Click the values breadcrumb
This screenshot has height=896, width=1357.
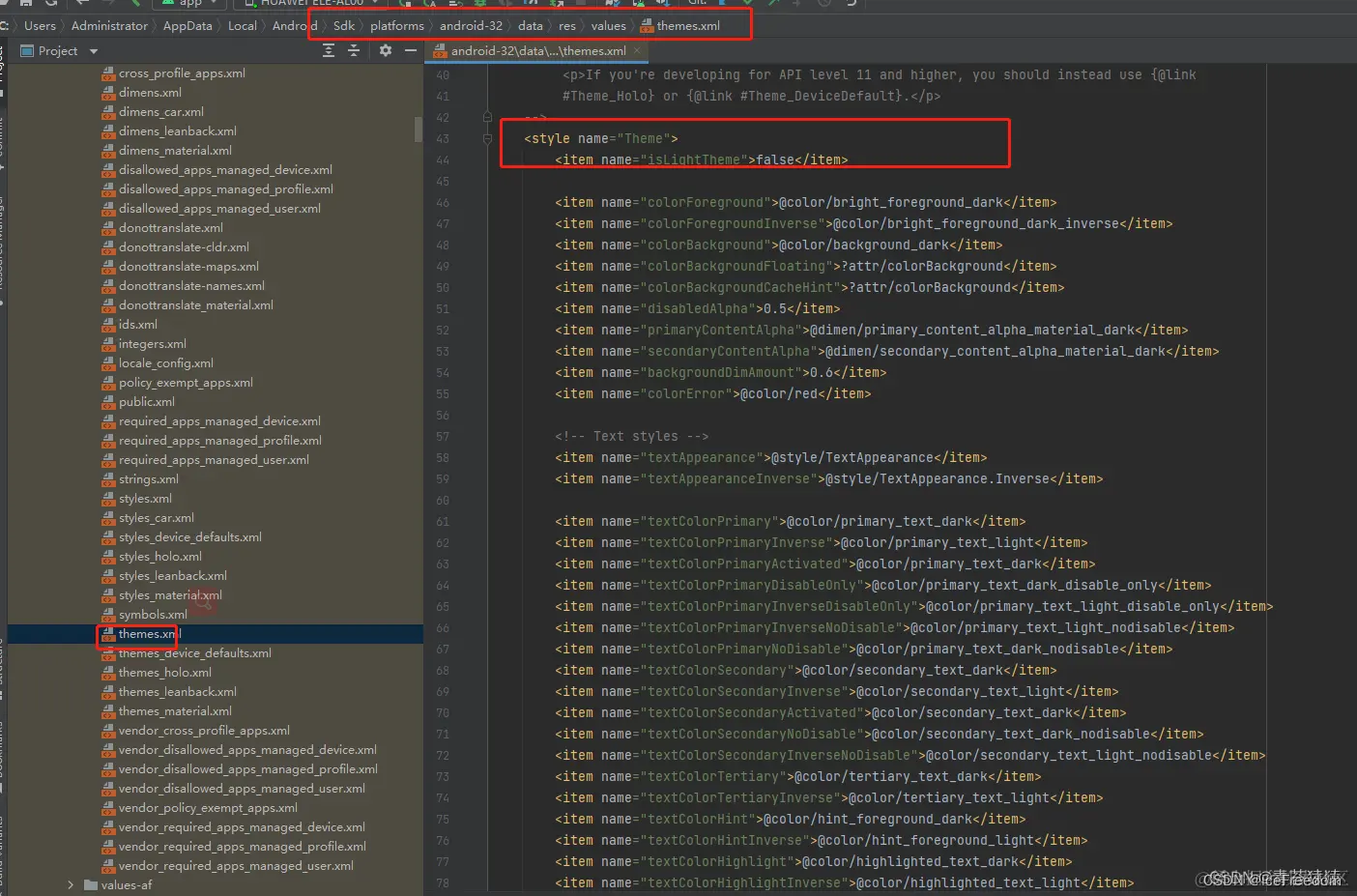(x=609, y=26)
